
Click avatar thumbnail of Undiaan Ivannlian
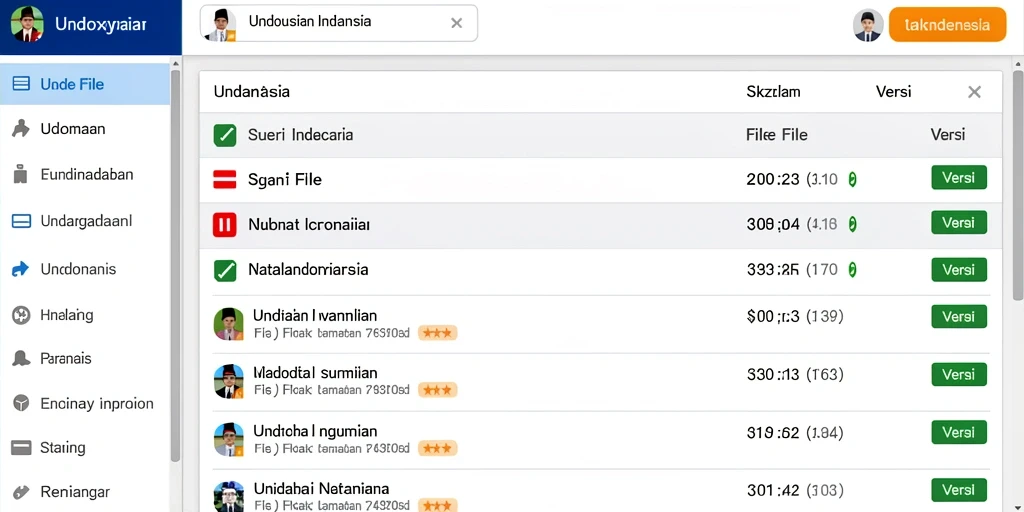tap(229, 324)
